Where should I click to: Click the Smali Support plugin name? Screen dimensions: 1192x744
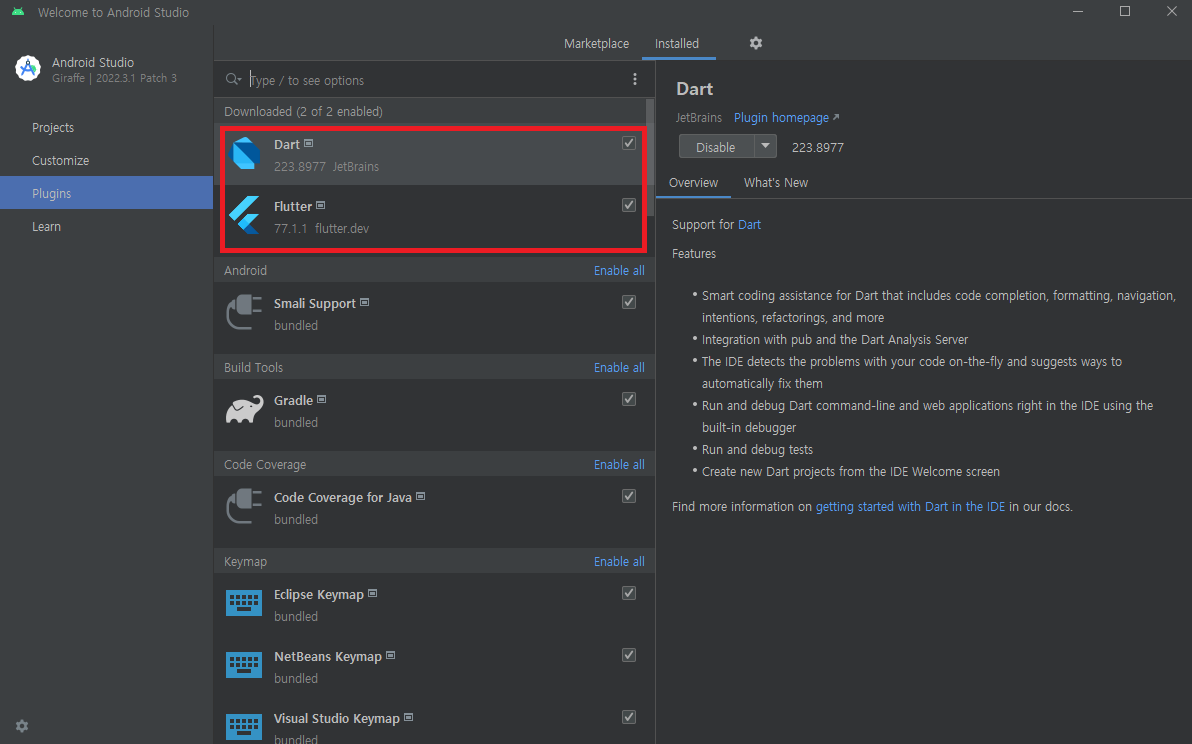[315, 303]
